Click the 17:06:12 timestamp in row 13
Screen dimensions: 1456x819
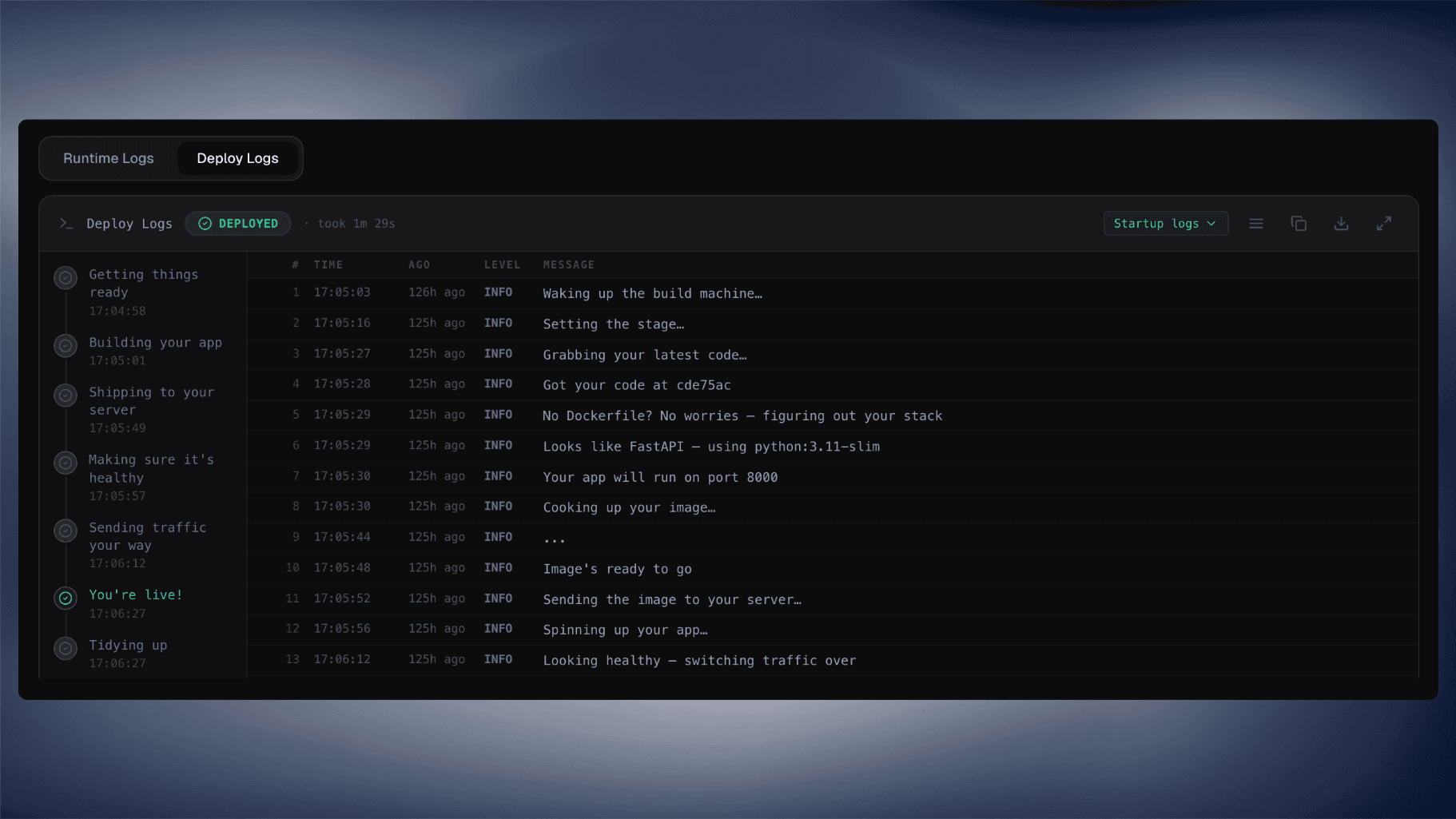342,659
